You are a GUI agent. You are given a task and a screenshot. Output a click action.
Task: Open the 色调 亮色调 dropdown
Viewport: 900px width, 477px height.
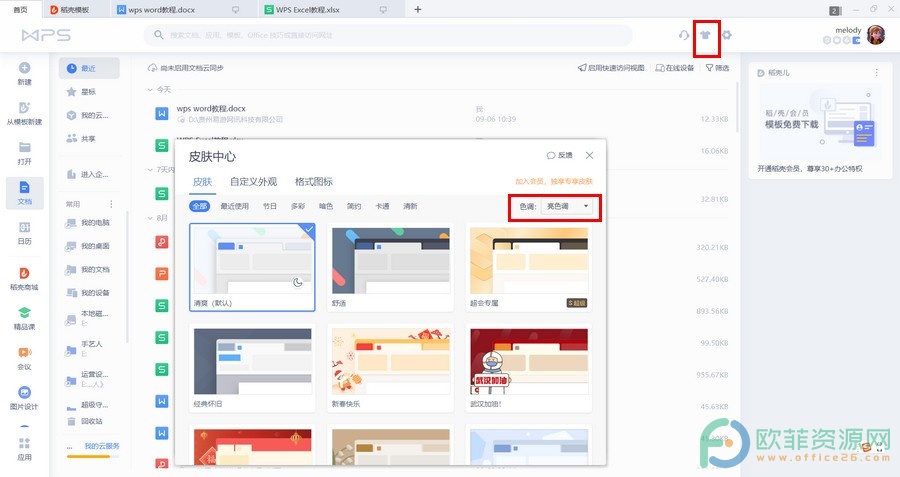pyautogui.click(x=567, y=206)
